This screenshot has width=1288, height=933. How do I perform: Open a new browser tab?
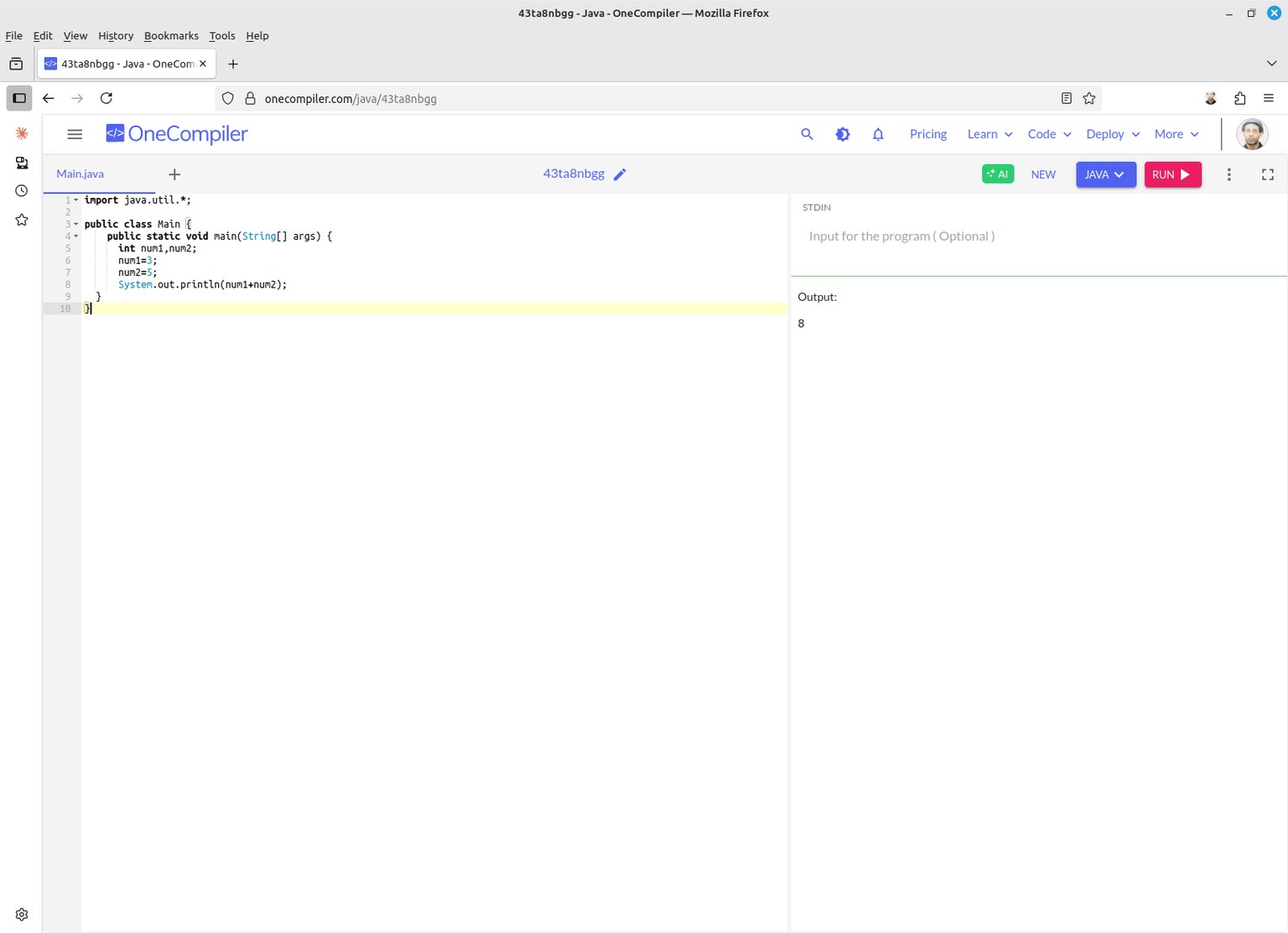[x=233, y=64]
